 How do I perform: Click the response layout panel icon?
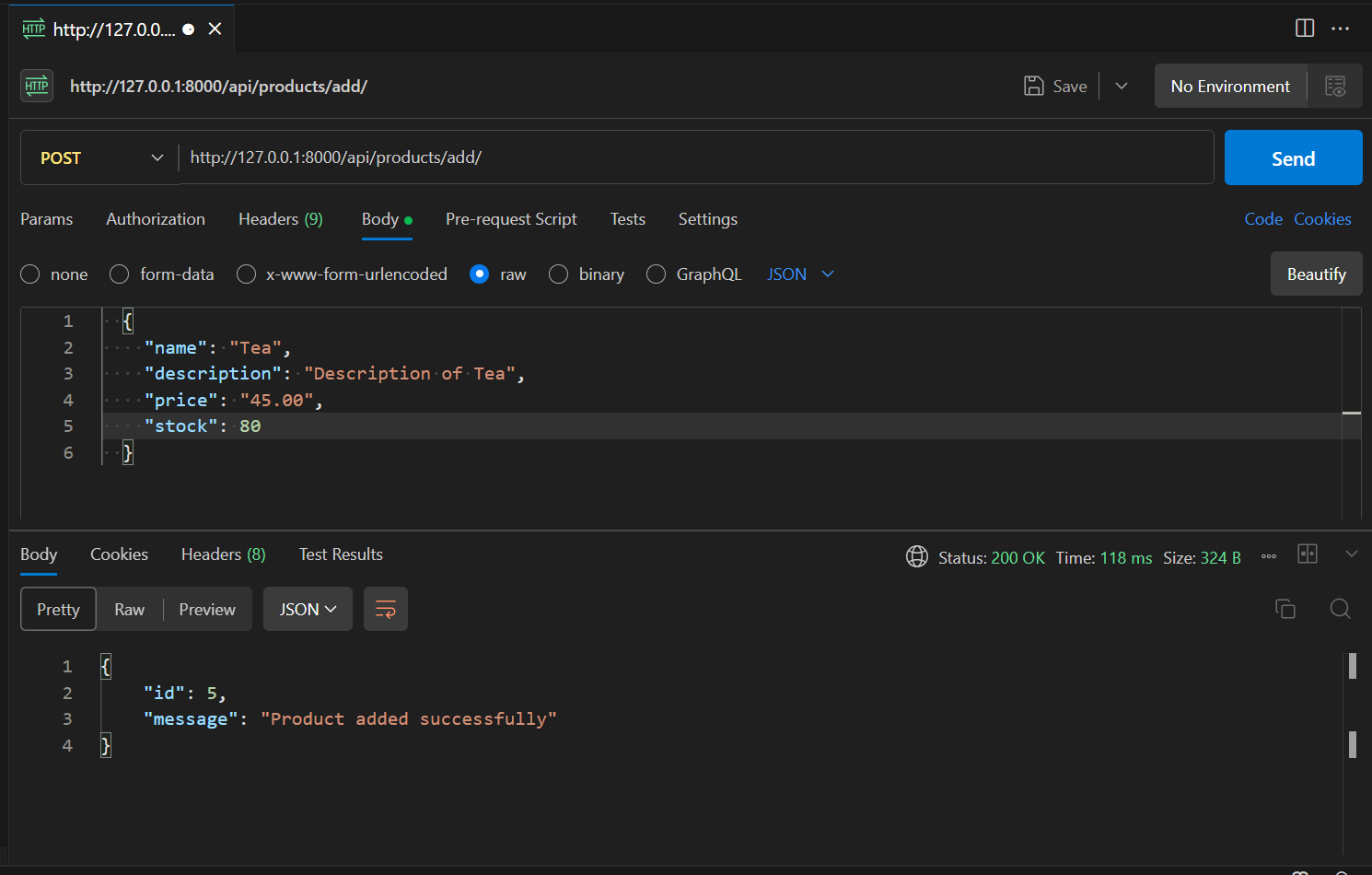[x=1308, y=554]
